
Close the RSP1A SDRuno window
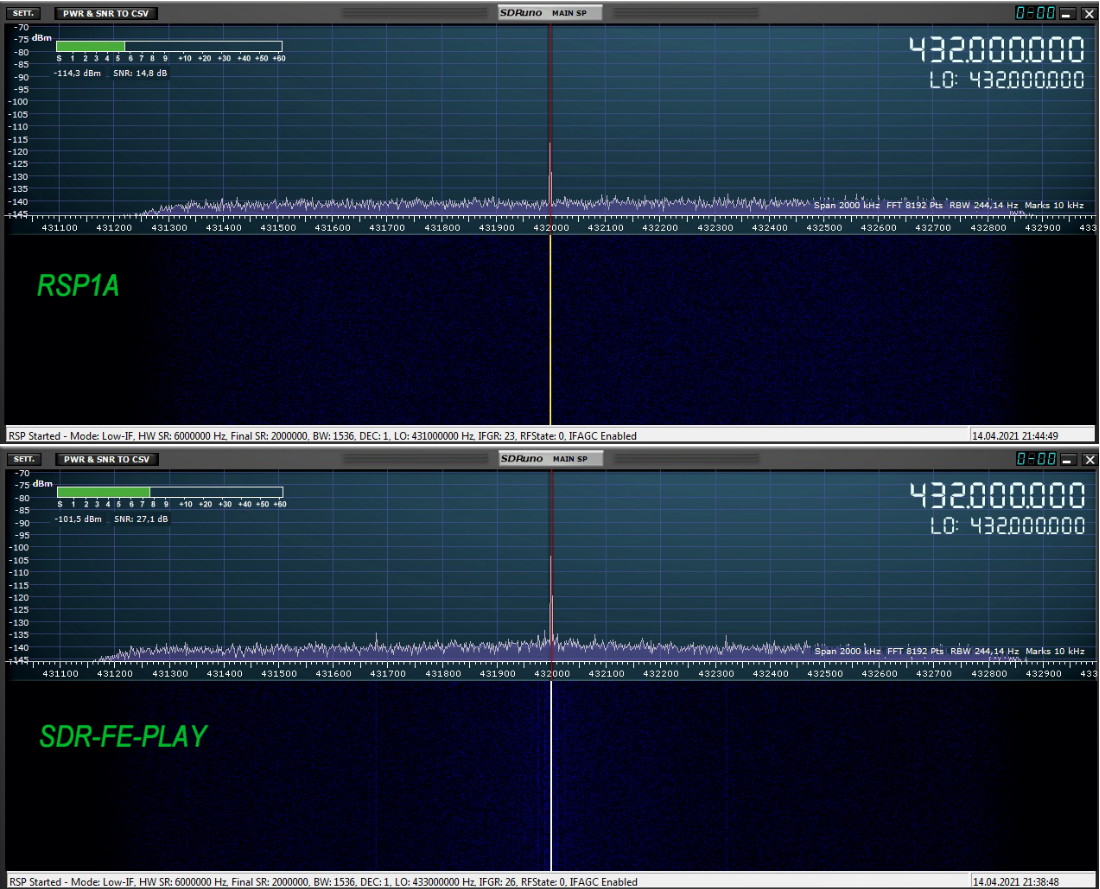pos(1088,13)
